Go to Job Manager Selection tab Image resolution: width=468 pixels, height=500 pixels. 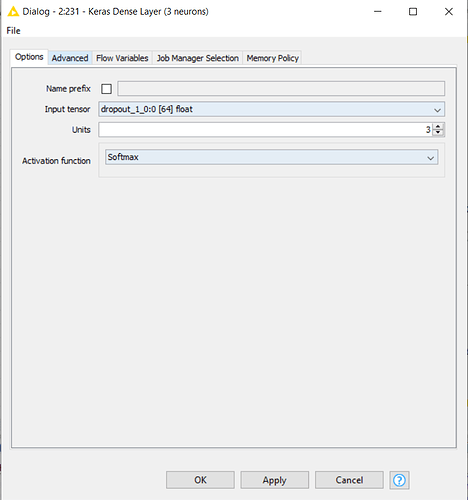point(198,58)
